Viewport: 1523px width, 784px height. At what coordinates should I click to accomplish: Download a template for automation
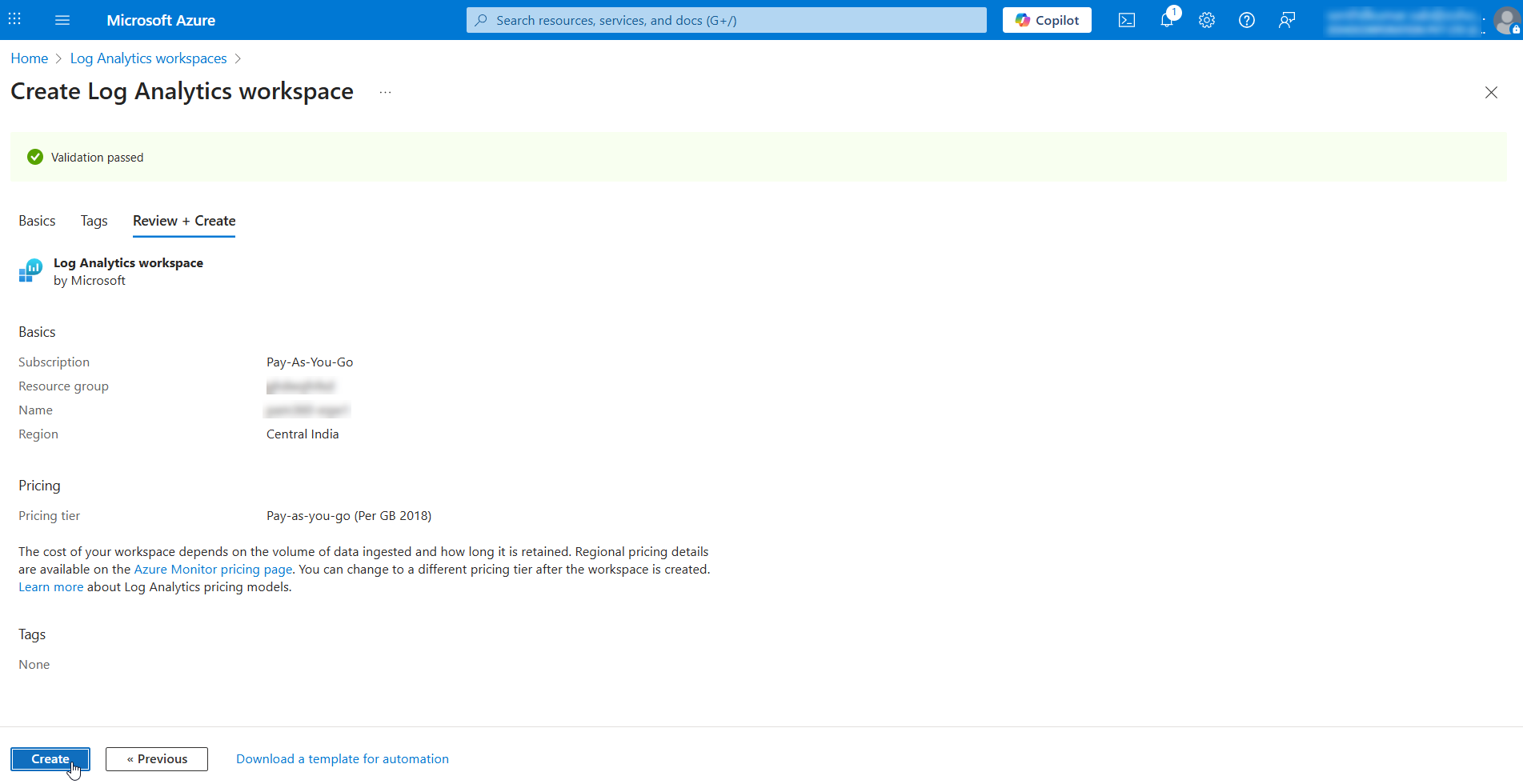pos(342,758)
